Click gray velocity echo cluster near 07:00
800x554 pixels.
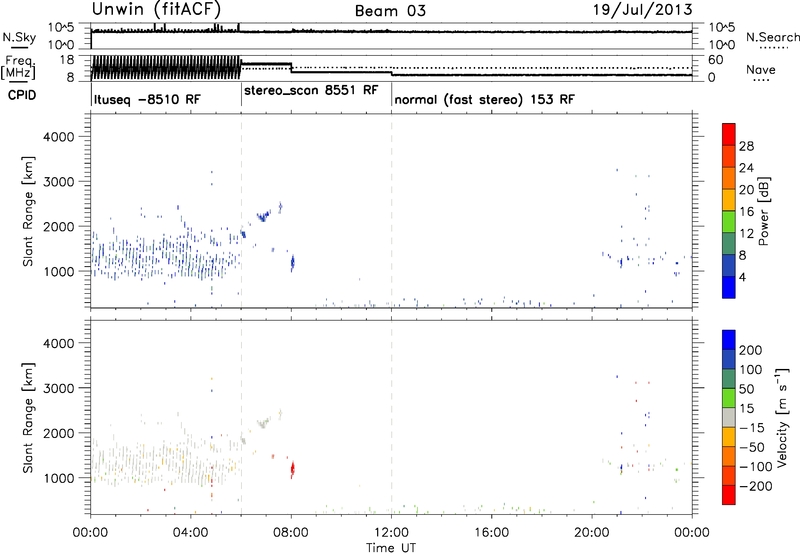[263, 423]
